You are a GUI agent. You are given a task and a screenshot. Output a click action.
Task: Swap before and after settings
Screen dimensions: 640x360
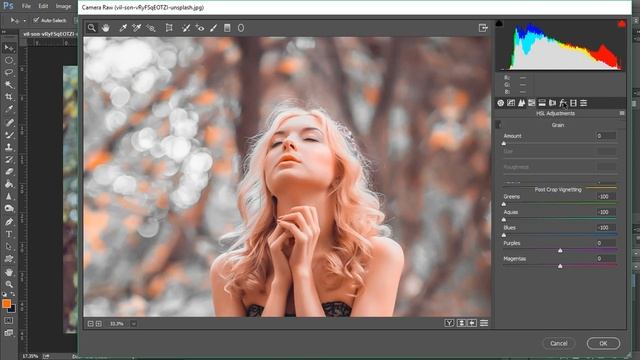coord(461,323)
